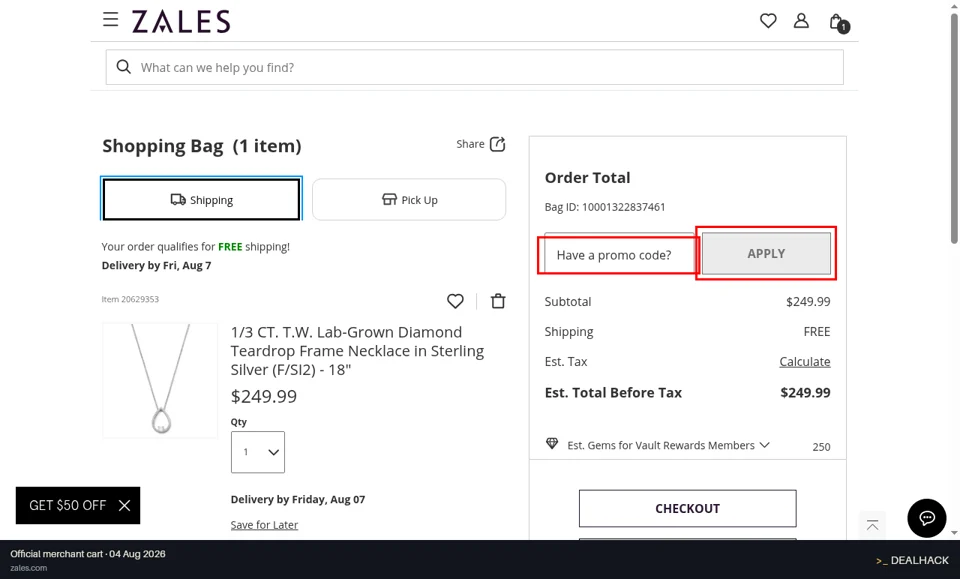Click the 'Delivery by Fri, Aug 7' text
This screenshot has height=579, width=960.
156,265
